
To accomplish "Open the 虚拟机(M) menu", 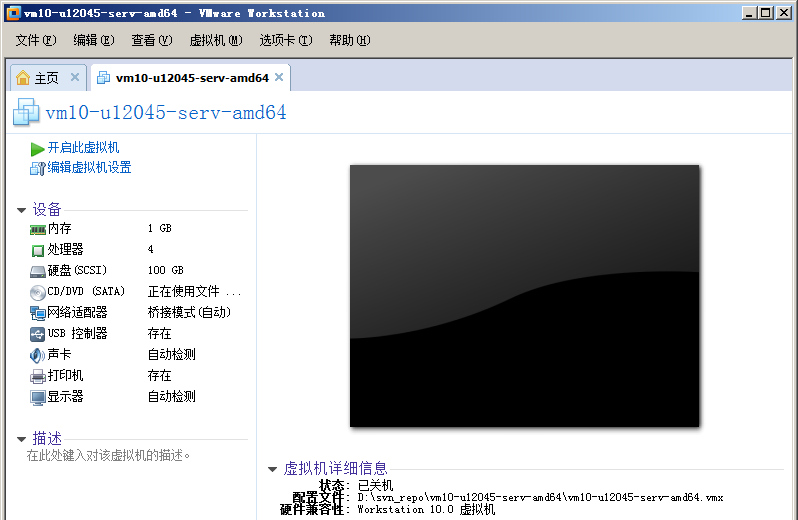I will (x=216, y=40).
